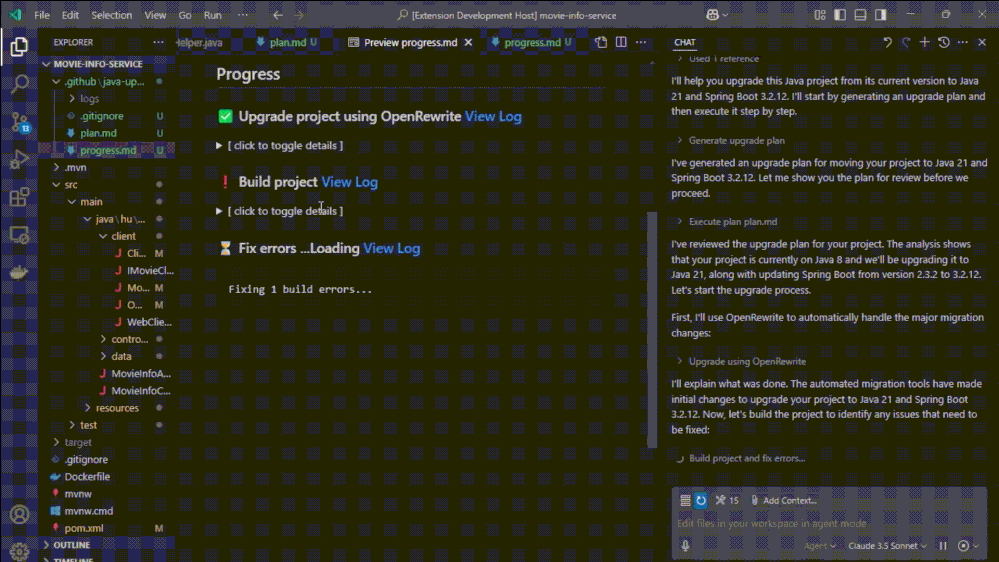Open View Log for Fix errors
999x562 pixels.
pyautogui.click(x=391, y=249)
